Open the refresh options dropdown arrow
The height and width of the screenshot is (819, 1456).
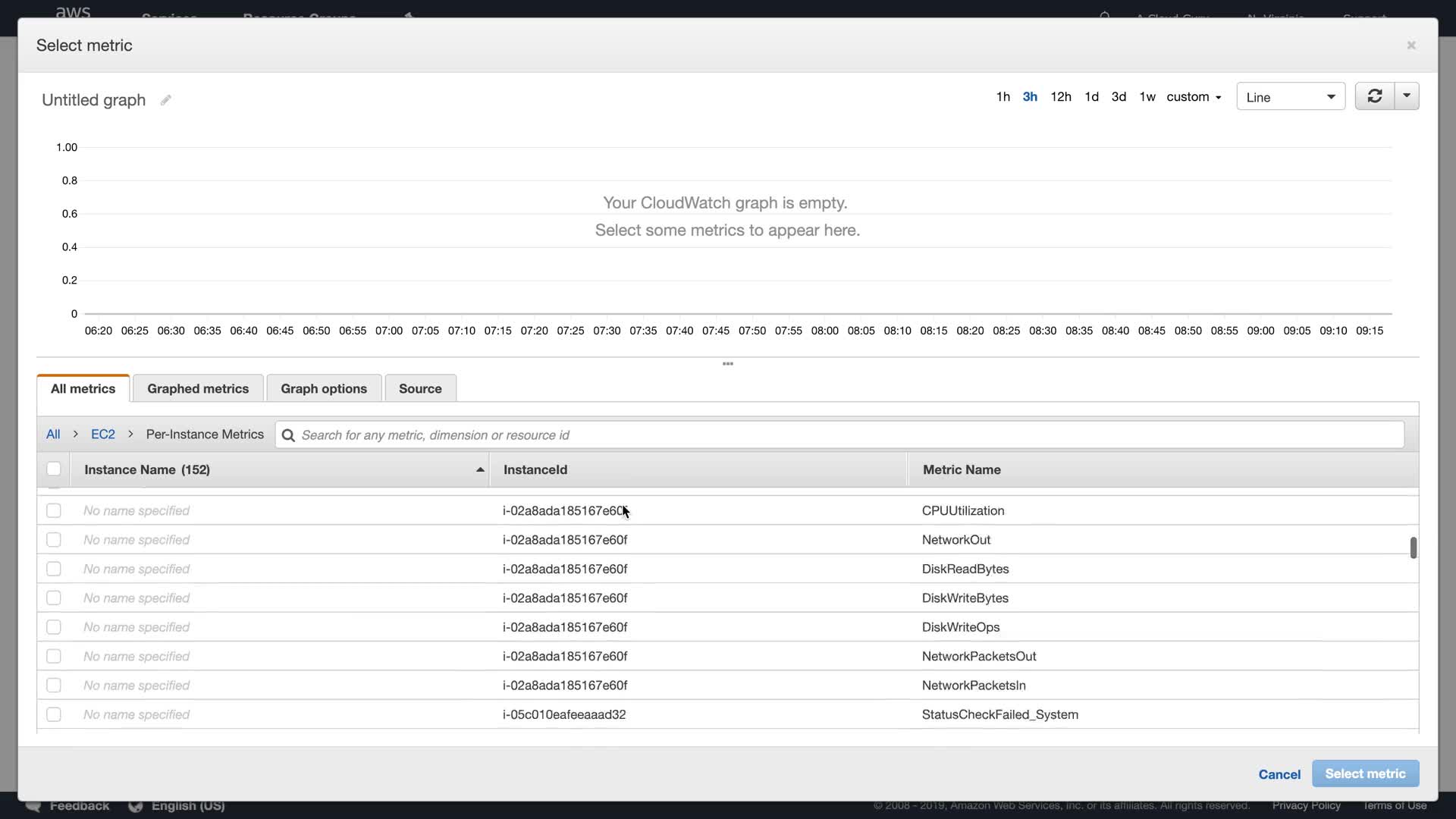(x=1407, y=96)
